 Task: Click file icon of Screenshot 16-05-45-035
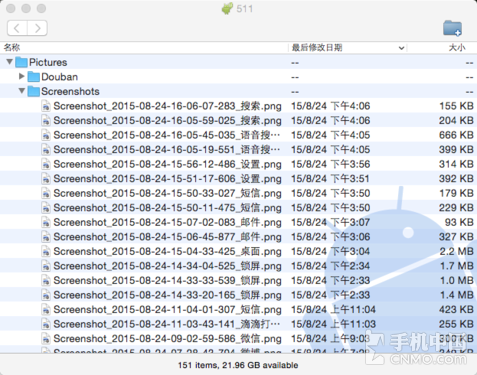coord(46,135)
